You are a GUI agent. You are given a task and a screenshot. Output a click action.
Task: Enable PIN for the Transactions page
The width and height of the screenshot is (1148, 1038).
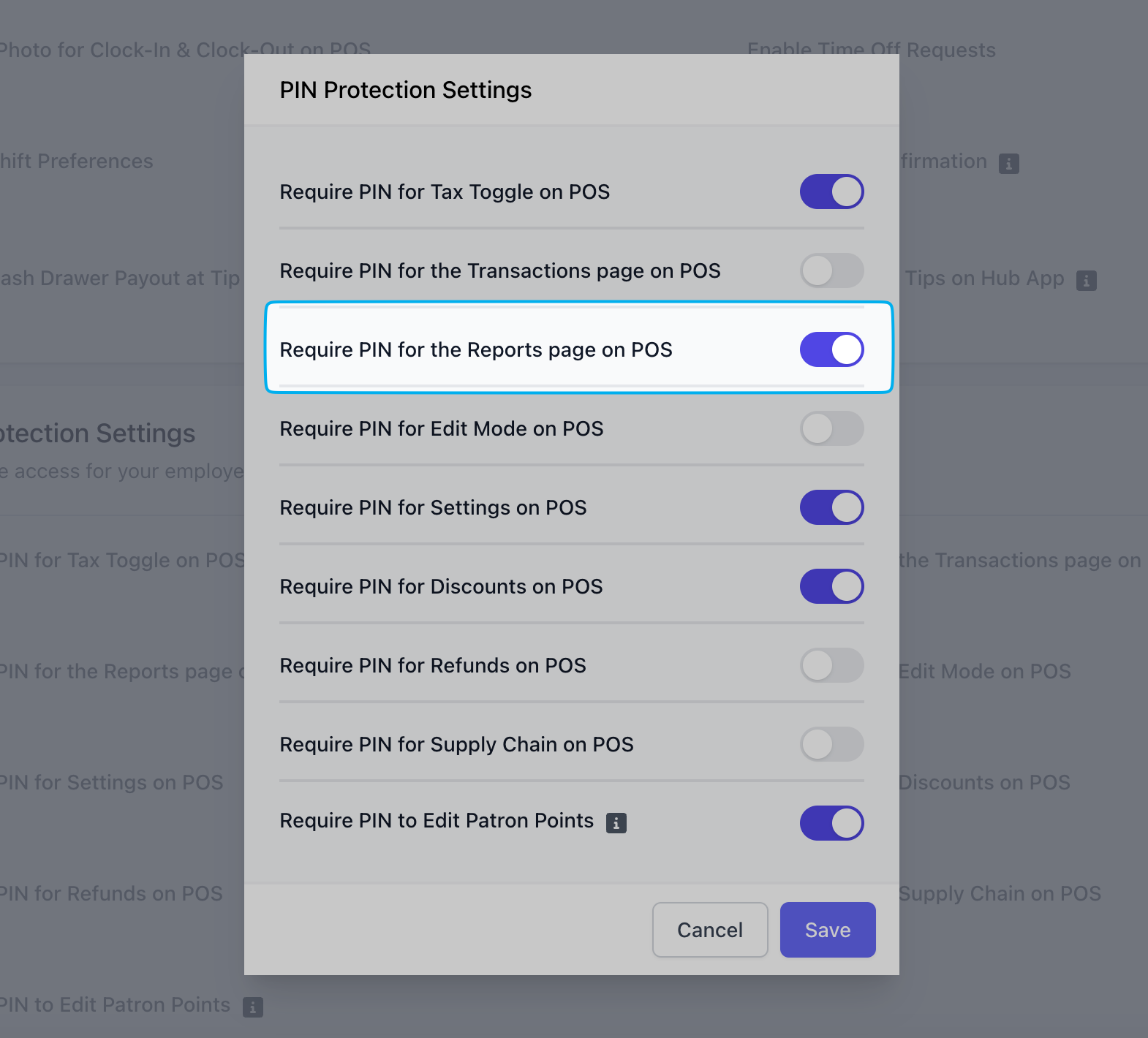point(831,270)
